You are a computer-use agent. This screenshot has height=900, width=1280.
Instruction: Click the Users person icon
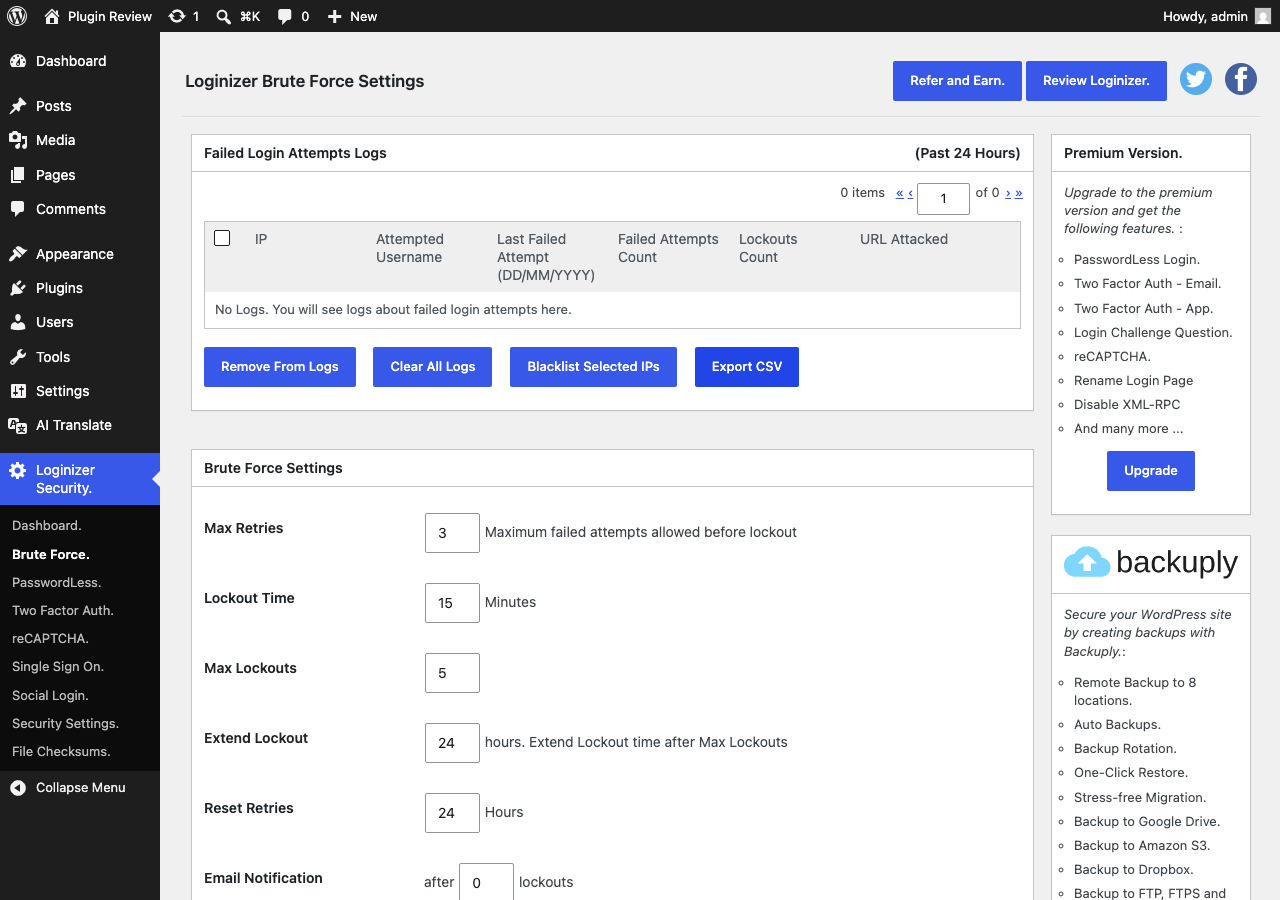(18, 322)
